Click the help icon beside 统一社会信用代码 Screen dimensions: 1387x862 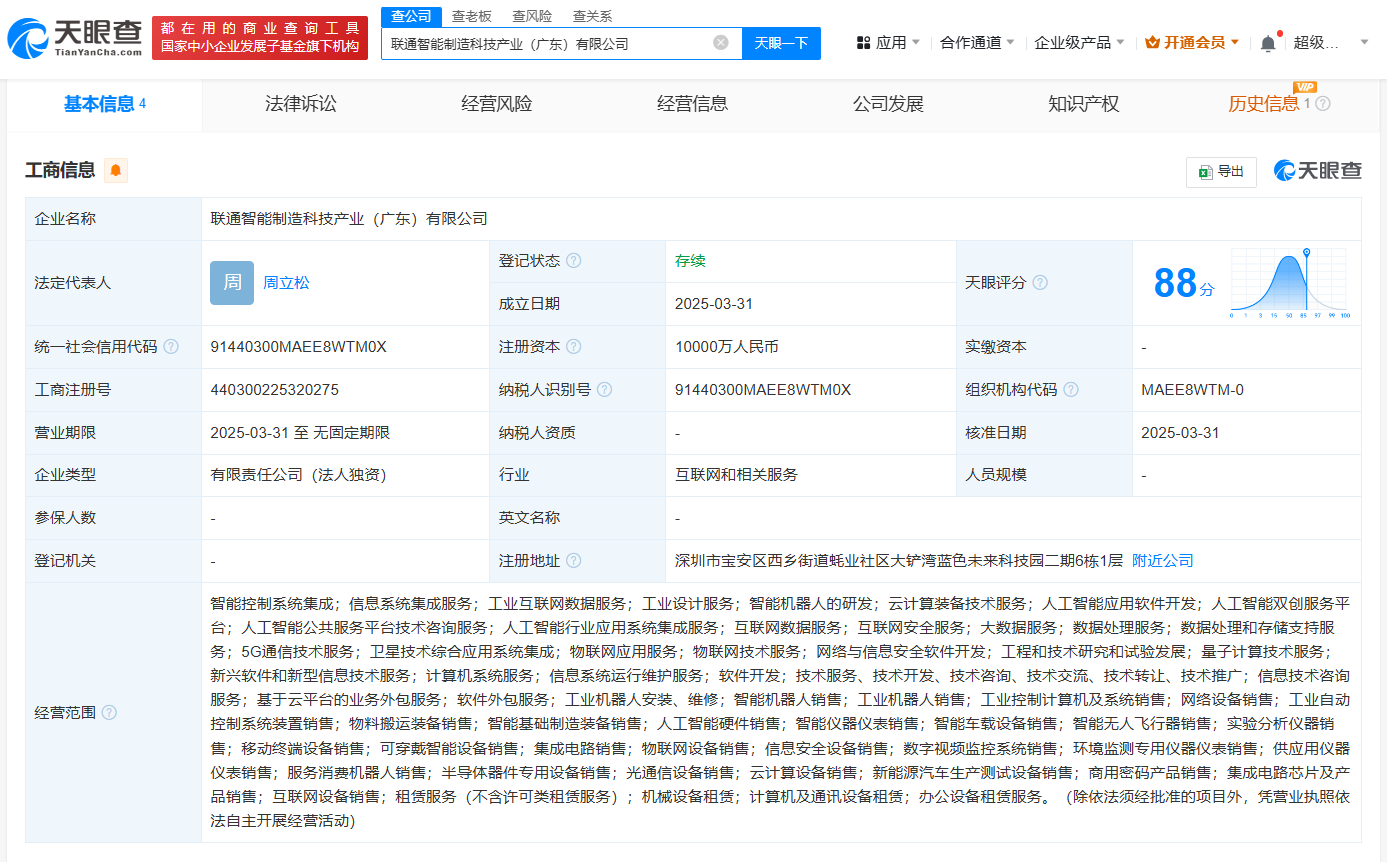tap(171, 347)
